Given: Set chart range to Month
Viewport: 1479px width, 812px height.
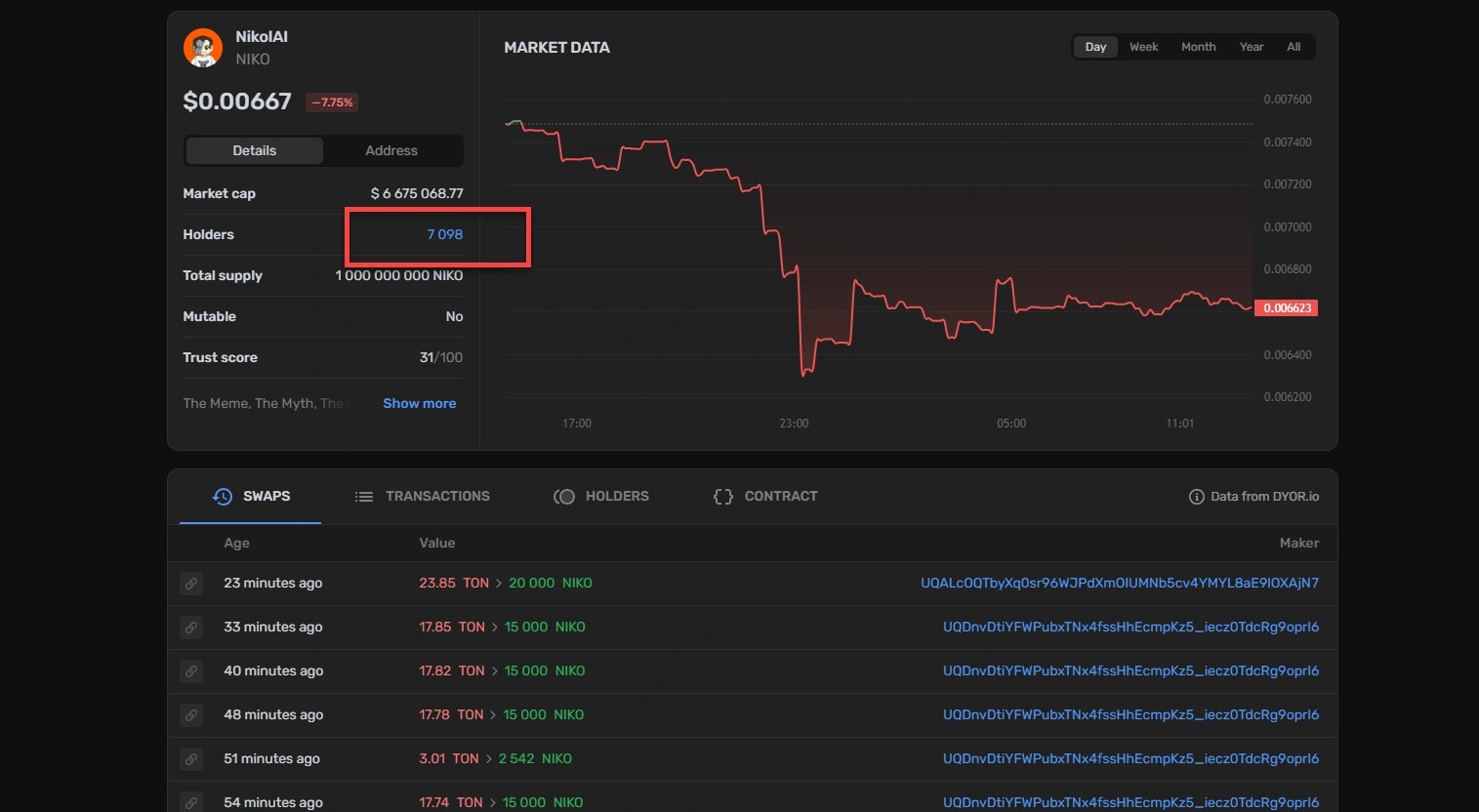Looking at the screenshot, I should click(x=1198, y=47).
